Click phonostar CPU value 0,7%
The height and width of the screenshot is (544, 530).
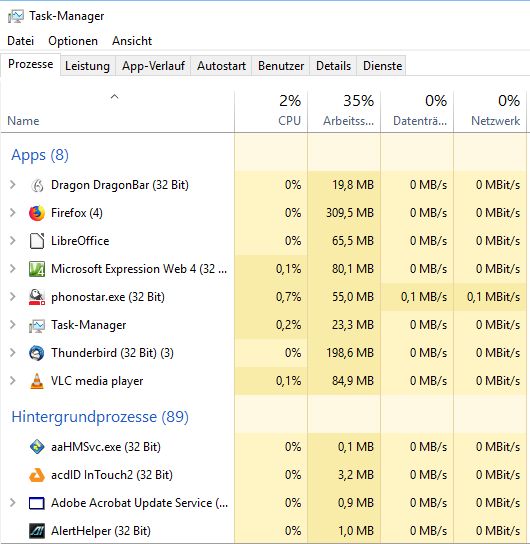[288, 297]
